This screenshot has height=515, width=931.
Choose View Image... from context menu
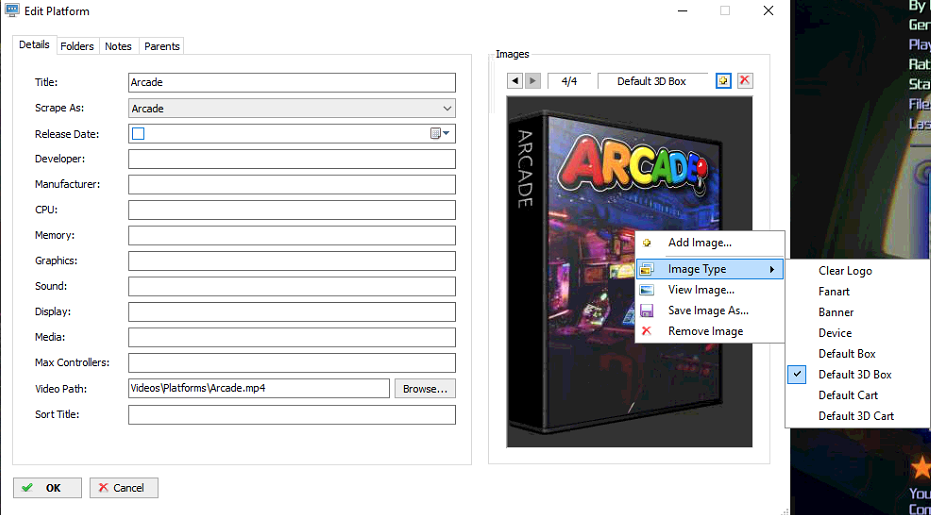pos(710,290)
